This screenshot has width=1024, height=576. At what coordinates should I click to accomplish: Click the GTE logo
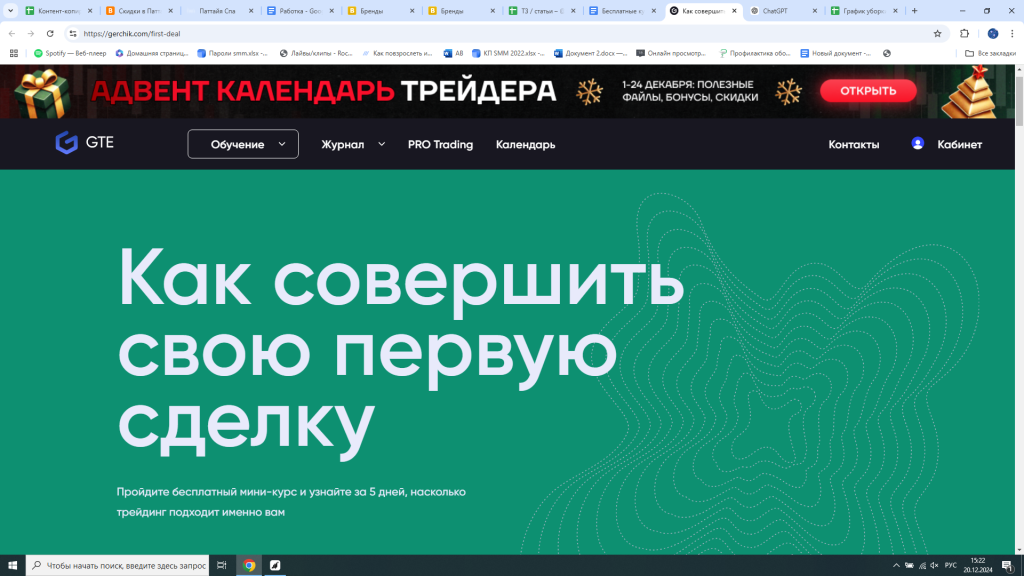click(x=85, y=142)
